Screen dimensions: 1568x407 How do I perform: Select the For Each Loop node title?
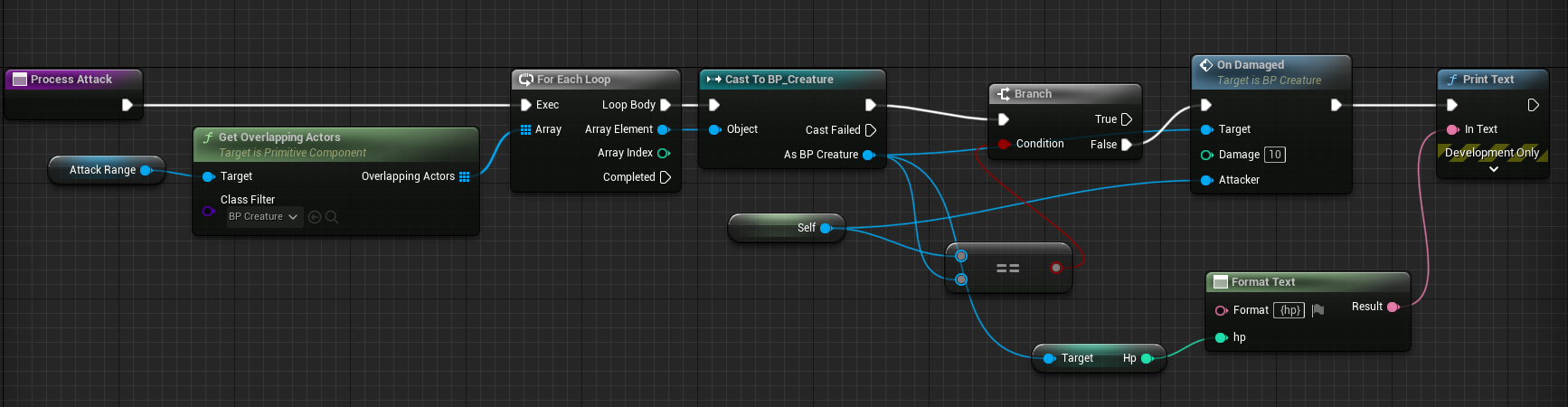point(573,80)
